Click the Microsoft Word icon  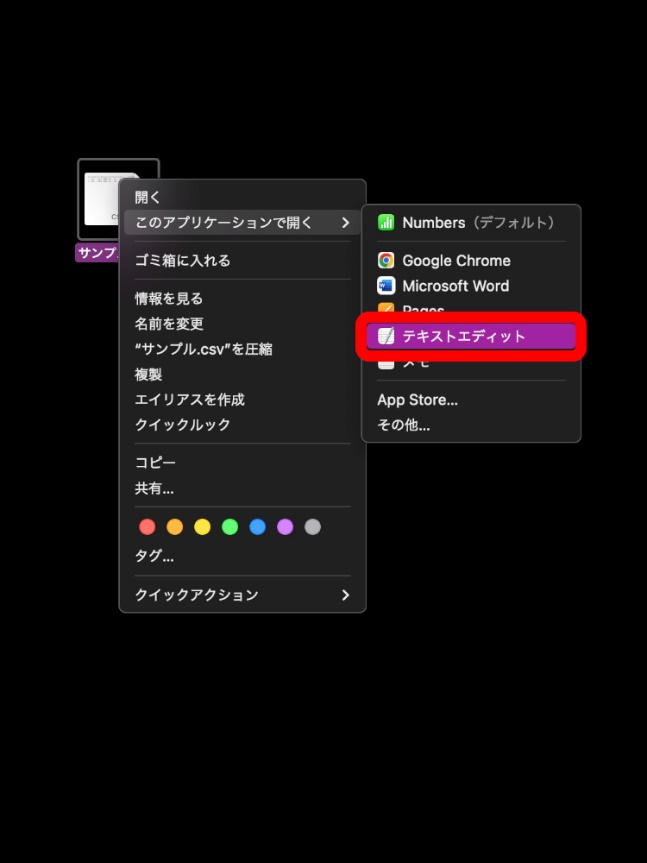pos(386,286)
